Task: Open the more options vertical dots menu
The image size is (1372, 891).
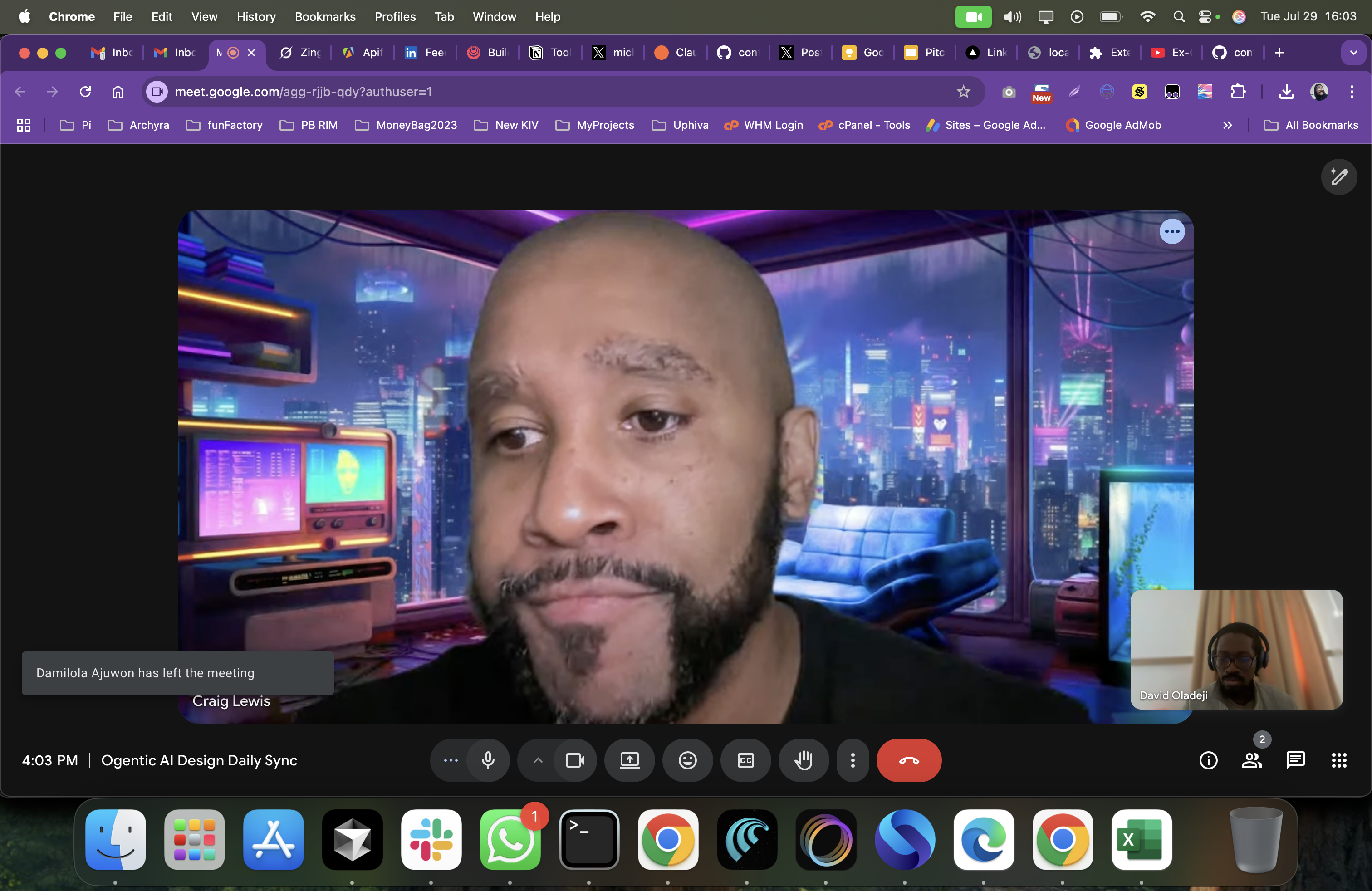Action: coord(853,760)
